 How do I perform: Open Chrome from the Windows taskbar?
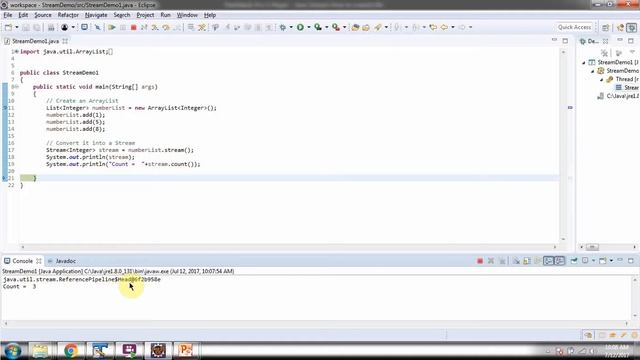(x=70, y=351)
